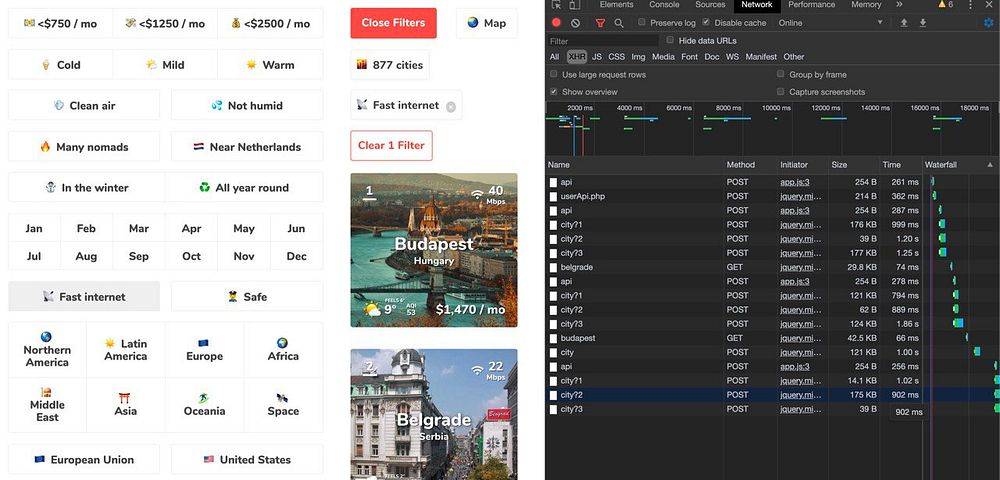Image resolution: width=1000 pixels, height=480 pixels.
Task: Choose the European Union filter
Action: coord(84,460)
